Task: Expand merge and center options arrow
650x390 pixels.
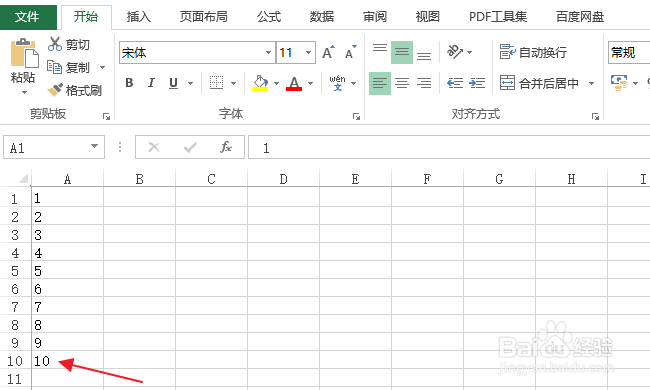Action: point(592,83)
